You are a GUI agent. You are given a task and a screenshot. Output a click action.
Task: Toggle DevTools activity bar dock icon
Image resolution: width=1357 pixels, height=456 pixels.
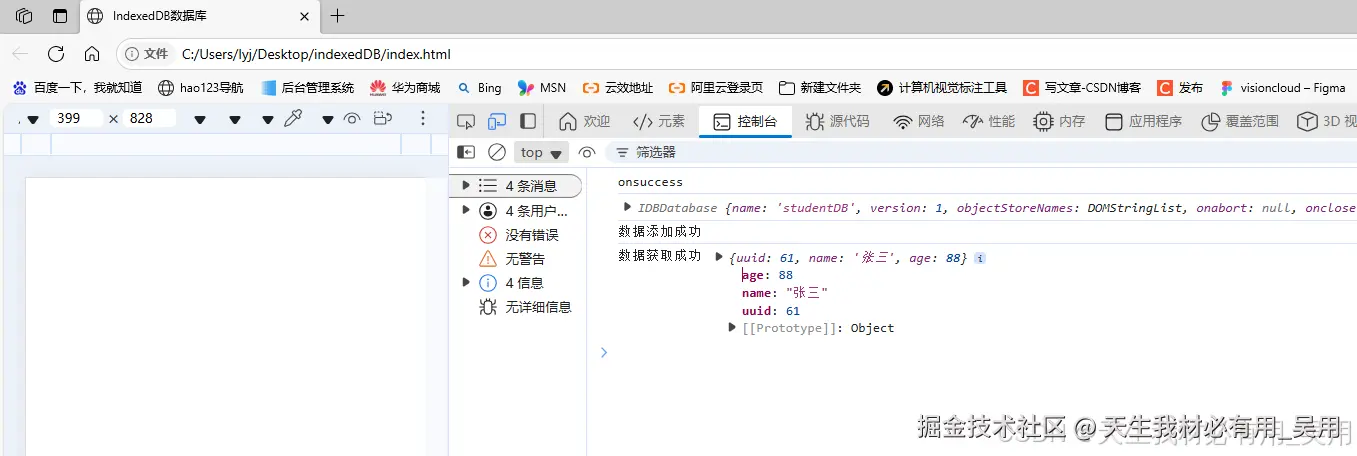(x=528, y=121)
